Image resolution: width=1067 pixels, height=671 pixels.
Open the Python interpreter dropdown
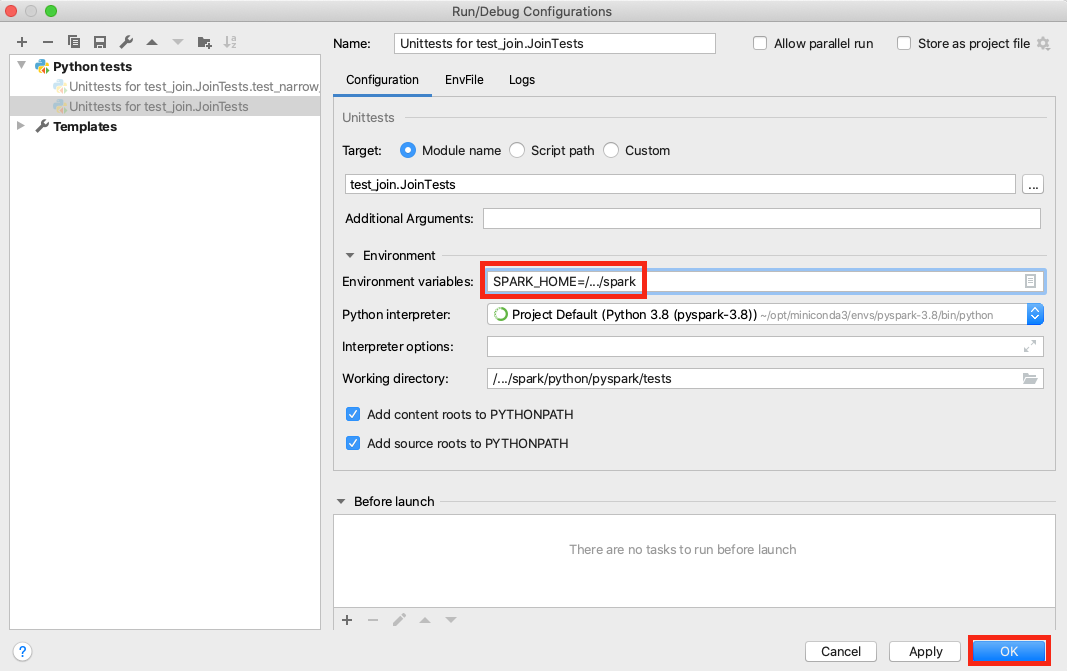point(1036,313)
